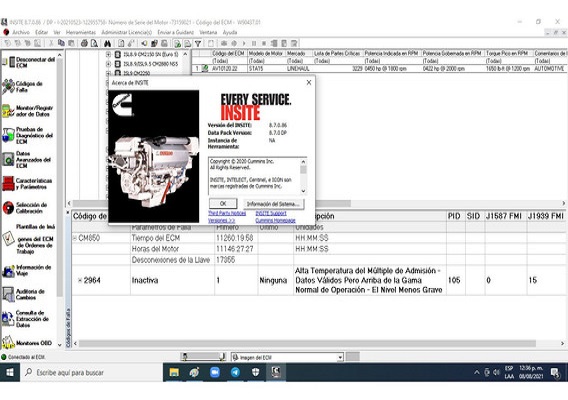Open the Ventana menu
568x400 pixels.
click(208, 32)
